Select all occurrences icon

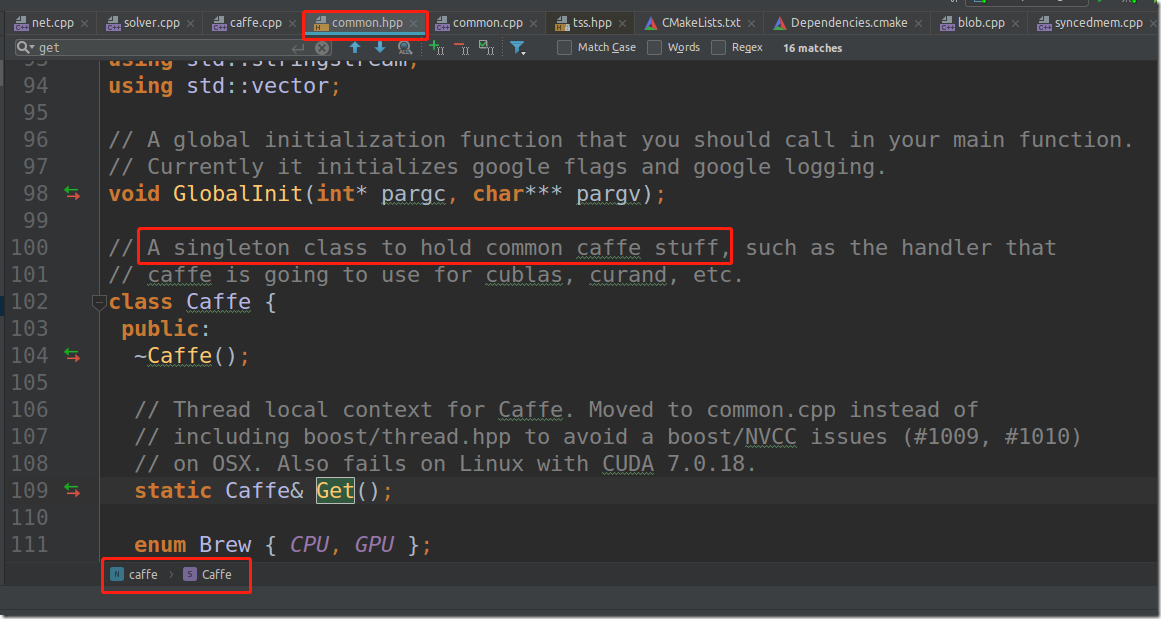[486, 48]
